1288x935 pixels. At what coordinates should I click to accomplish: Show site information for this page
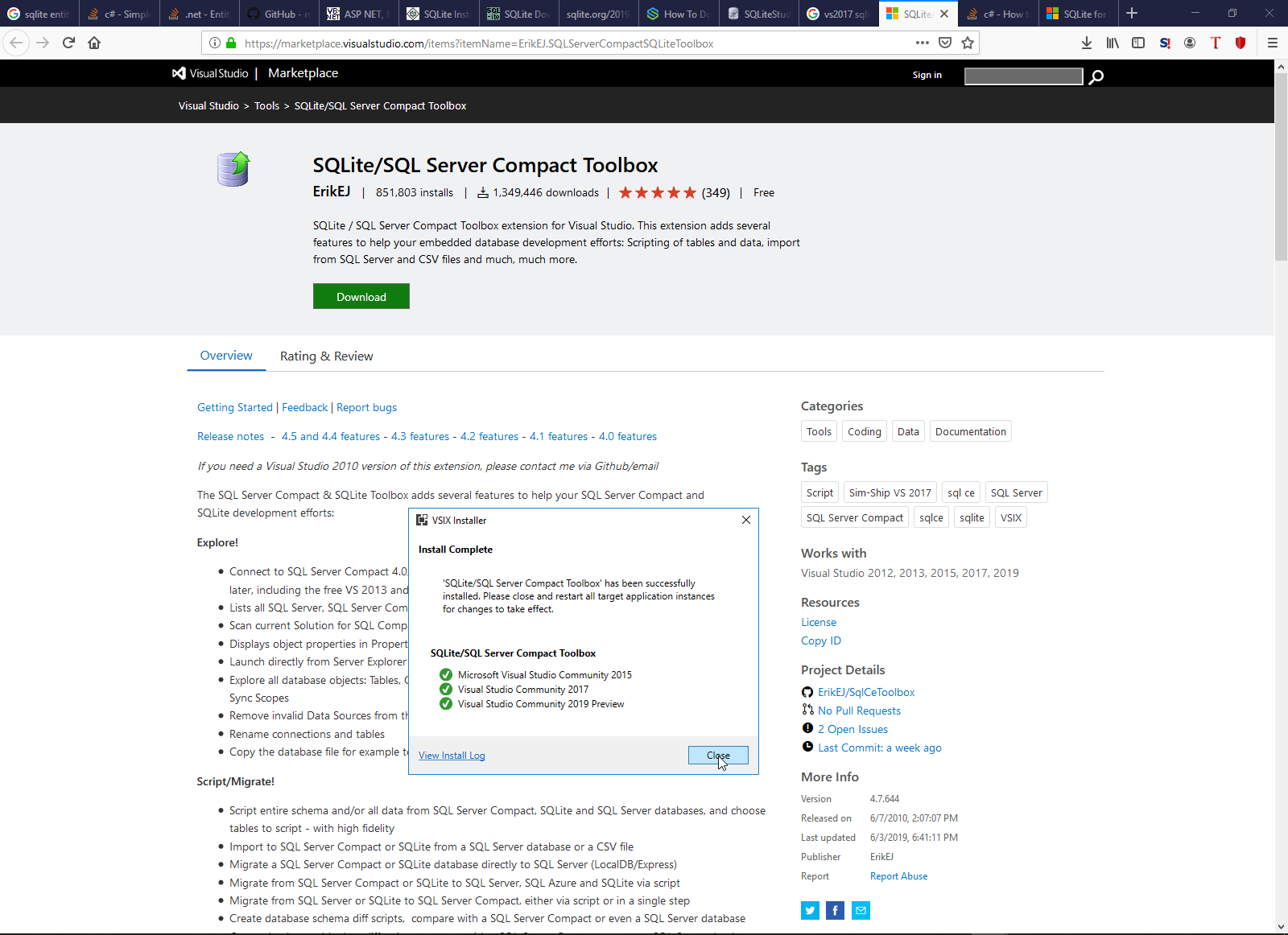coord(215,43)
